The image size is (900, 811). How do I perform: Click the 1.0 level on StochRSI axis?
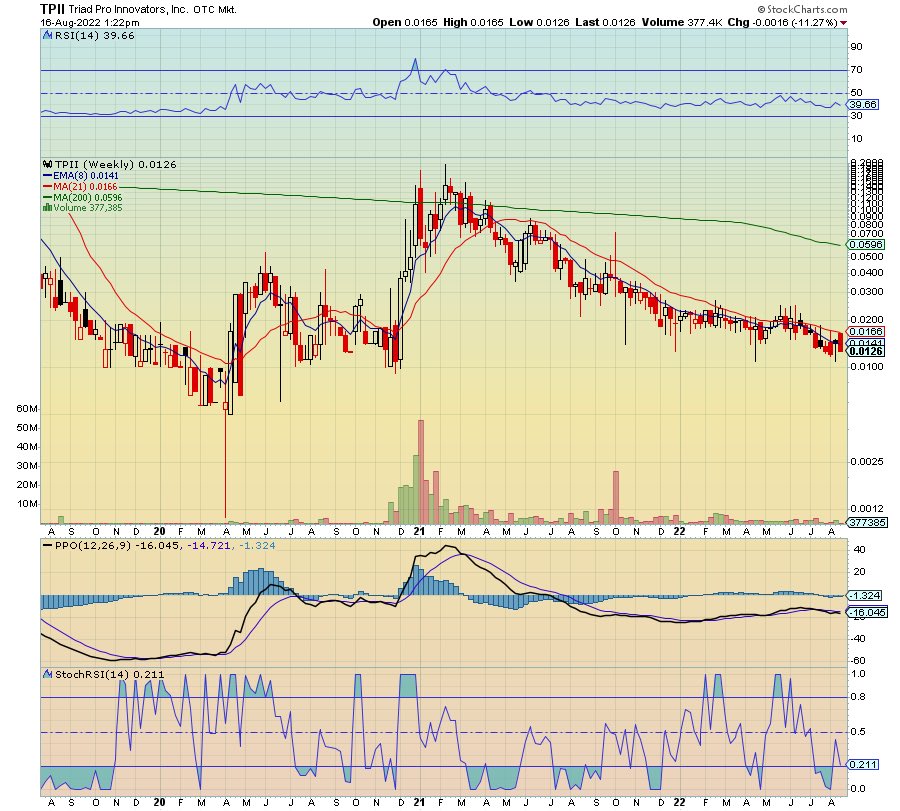pos(859,674)
